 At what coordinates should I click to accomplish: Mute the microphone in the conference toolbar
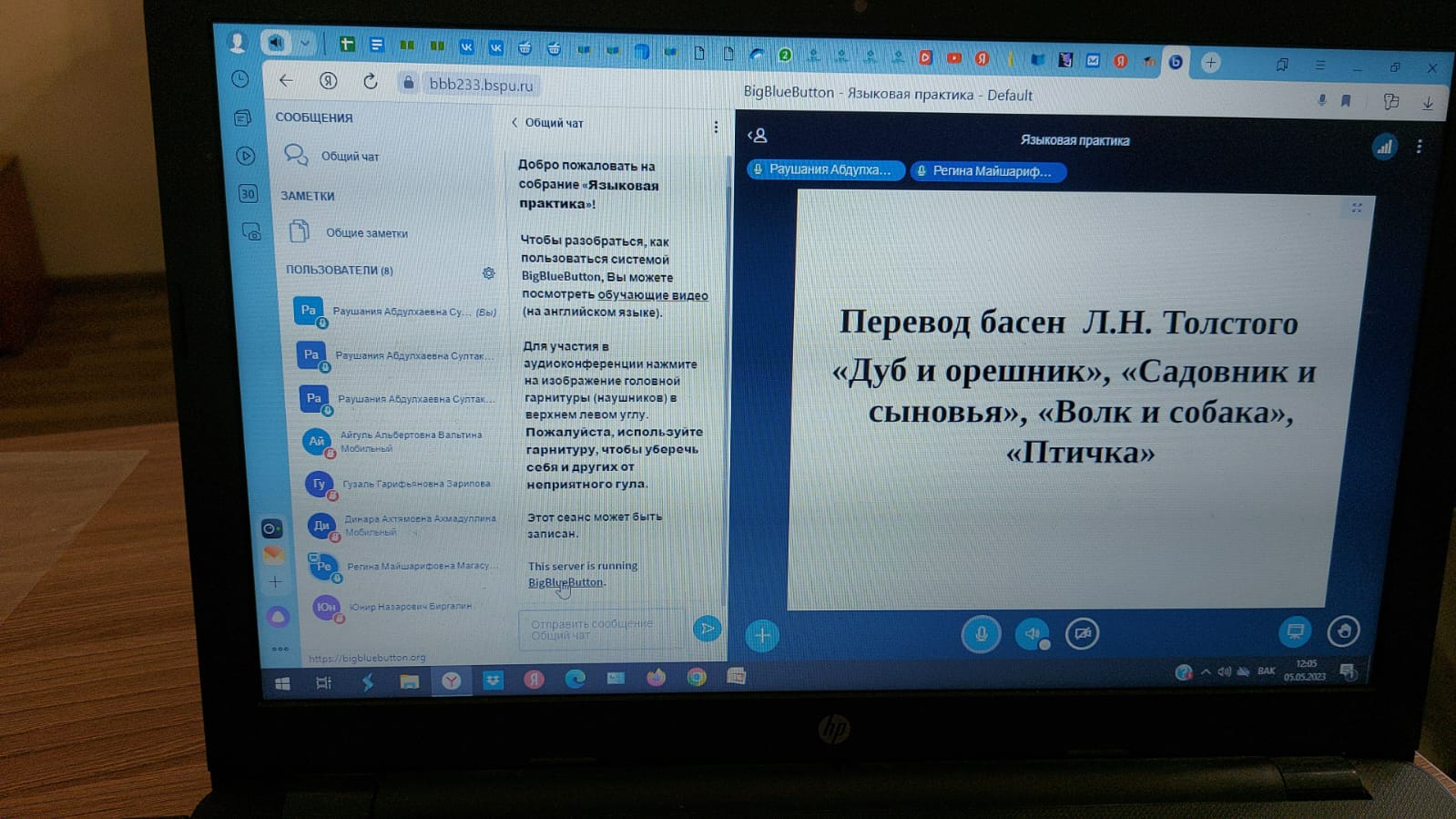pyautogui.click(x=981, y=633)
